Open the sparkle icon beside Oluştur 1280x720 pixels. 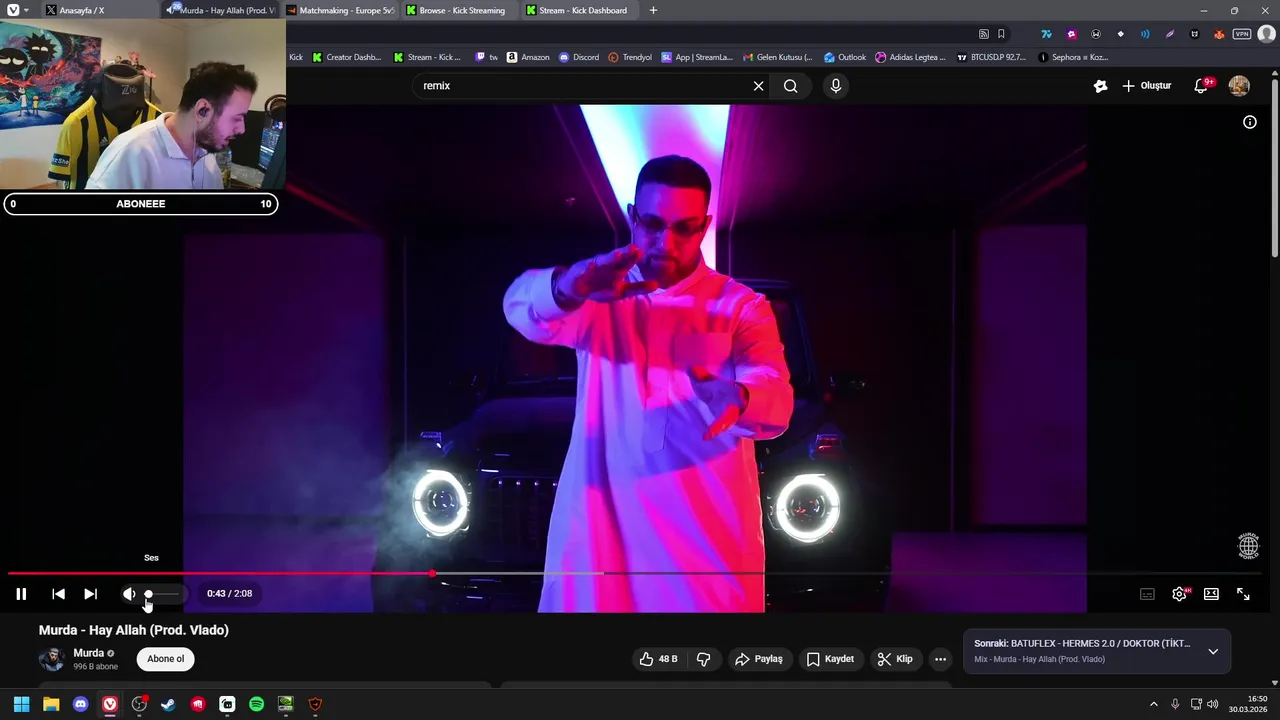(1100, 86)
